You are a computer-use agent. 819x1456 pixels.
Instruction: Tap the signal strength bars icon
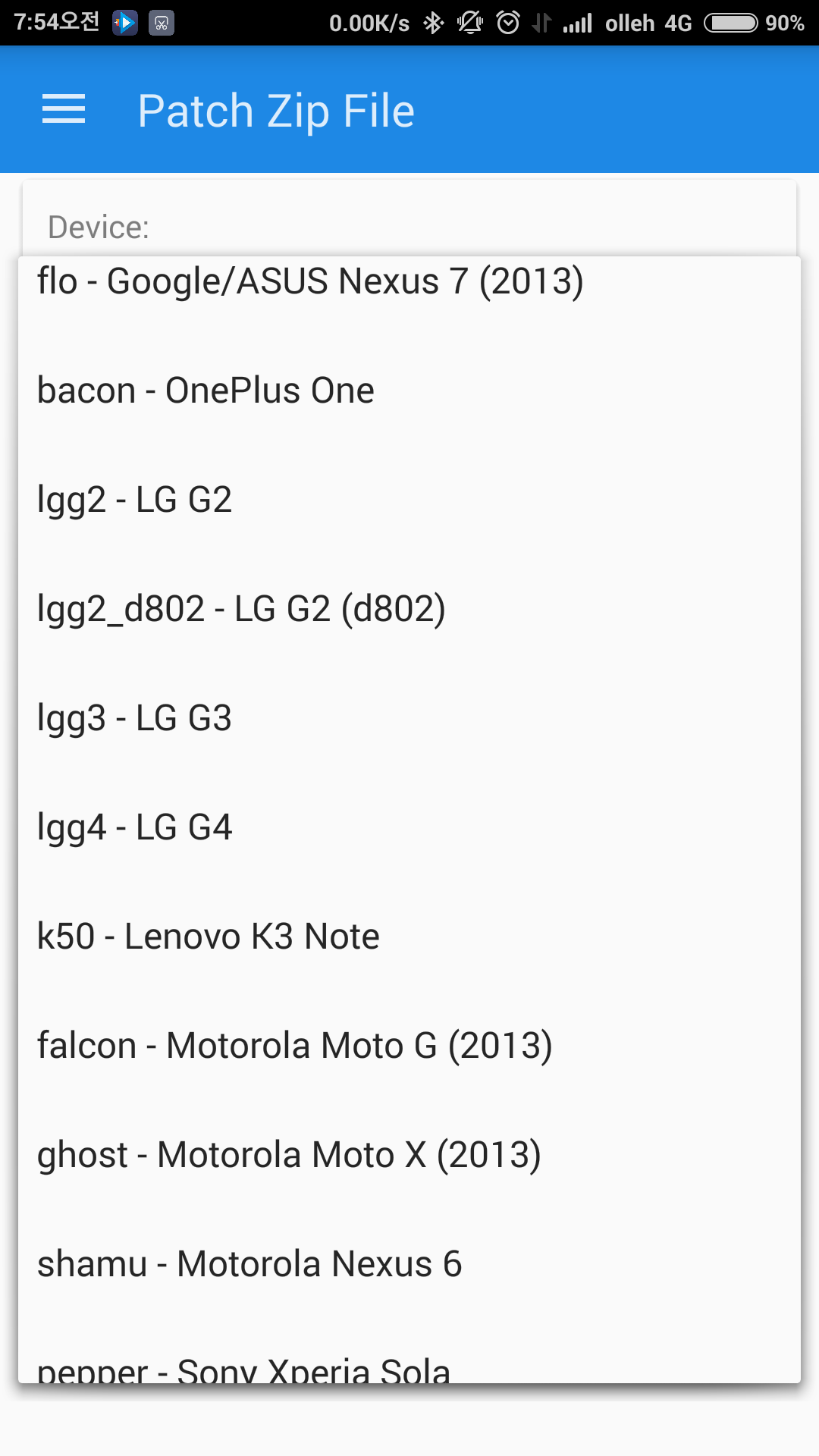pos(578,24)
